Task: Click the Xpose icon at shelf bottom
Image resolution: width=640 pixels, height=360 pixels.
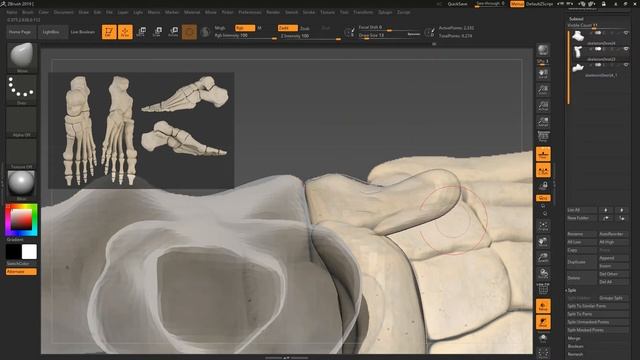Action: point(543,353)
